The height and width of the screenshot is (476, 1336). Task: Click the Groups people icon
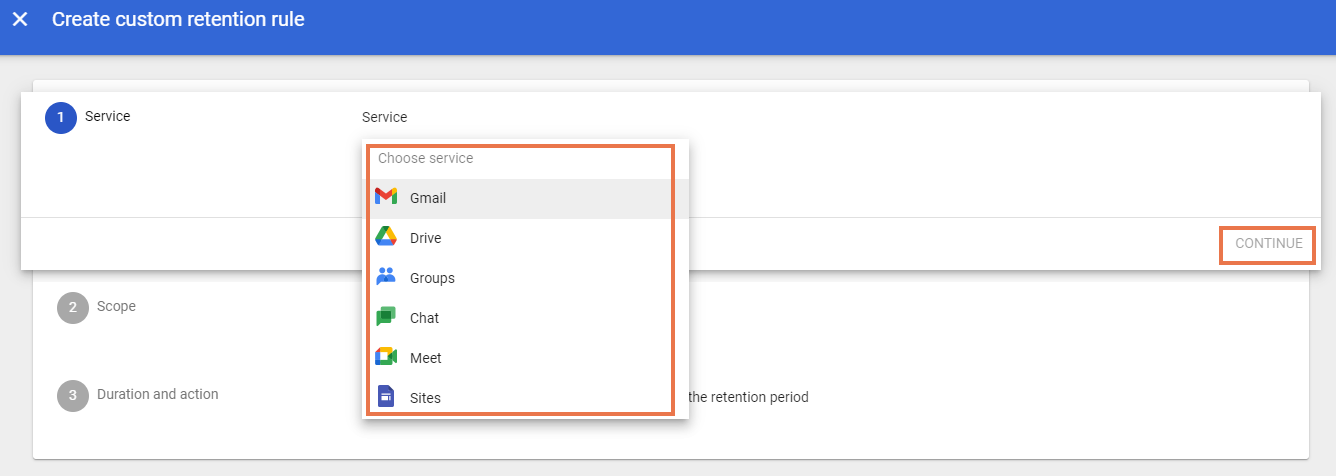[386, 277]
